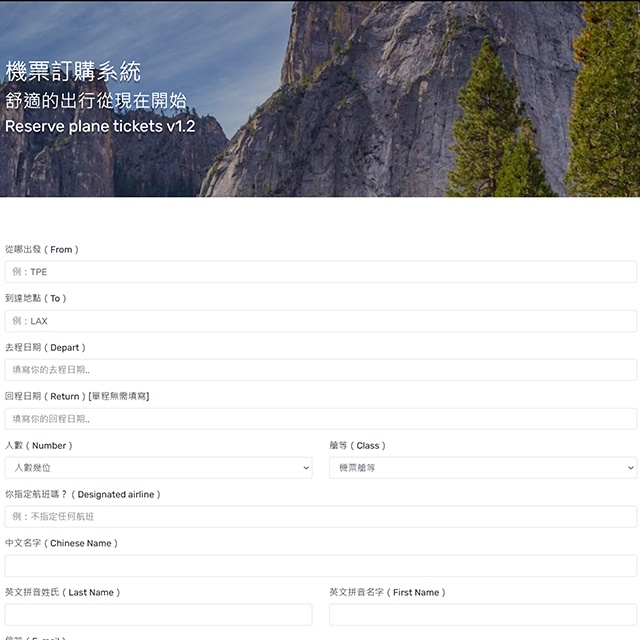Click the 去程日期 (Depart) label
This screenshot has height=640, width=640.
46,347
